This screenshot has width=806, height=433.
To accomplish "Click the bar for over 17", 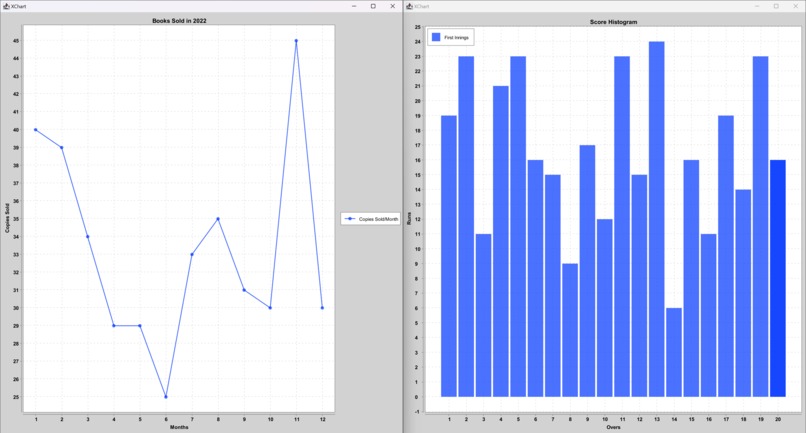I will pyautogui.click(x=726, y=256).
